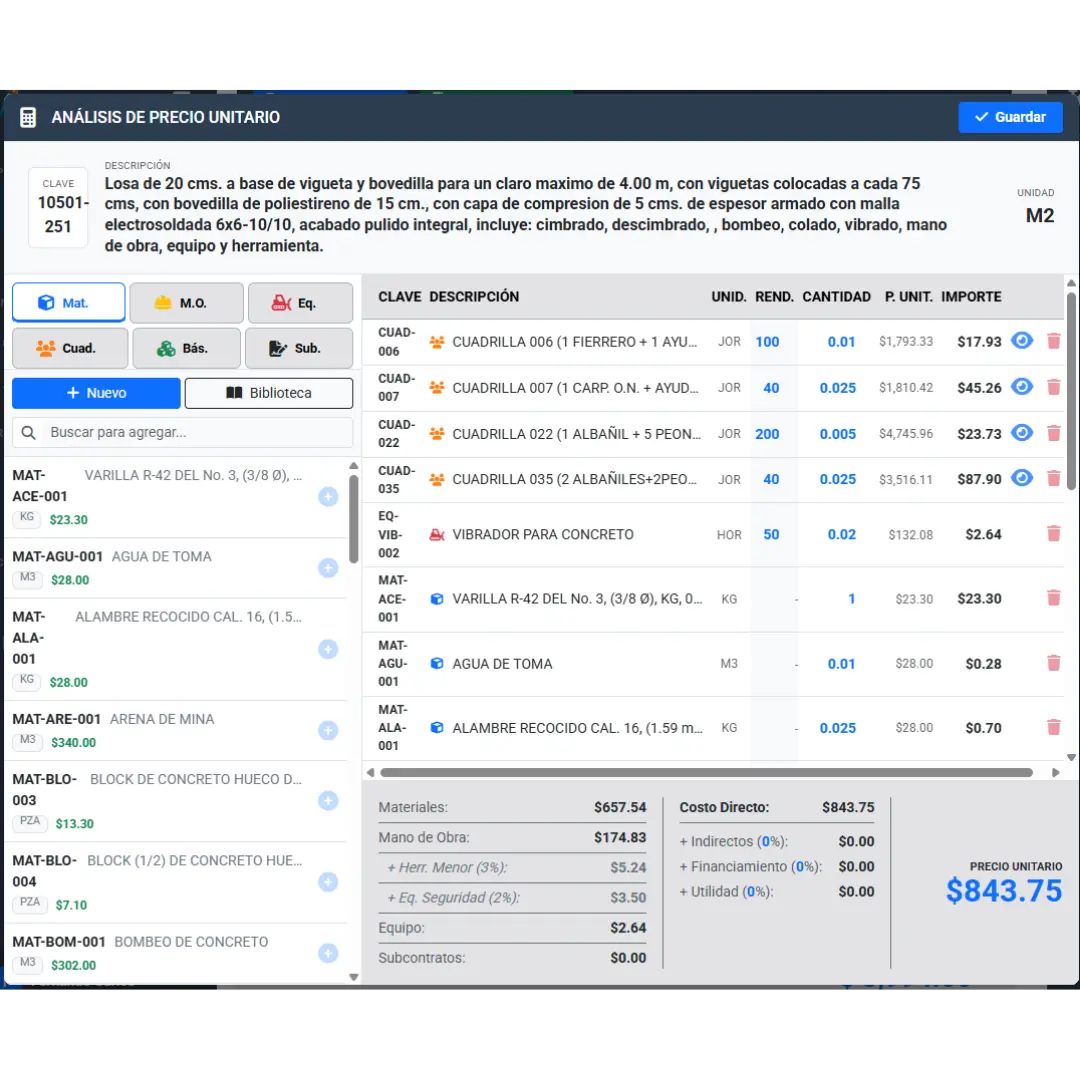Screen dimensions: 1080x1080
Task: Remove the CUAD-035 row using trash icon
Action: point(1053,479)
